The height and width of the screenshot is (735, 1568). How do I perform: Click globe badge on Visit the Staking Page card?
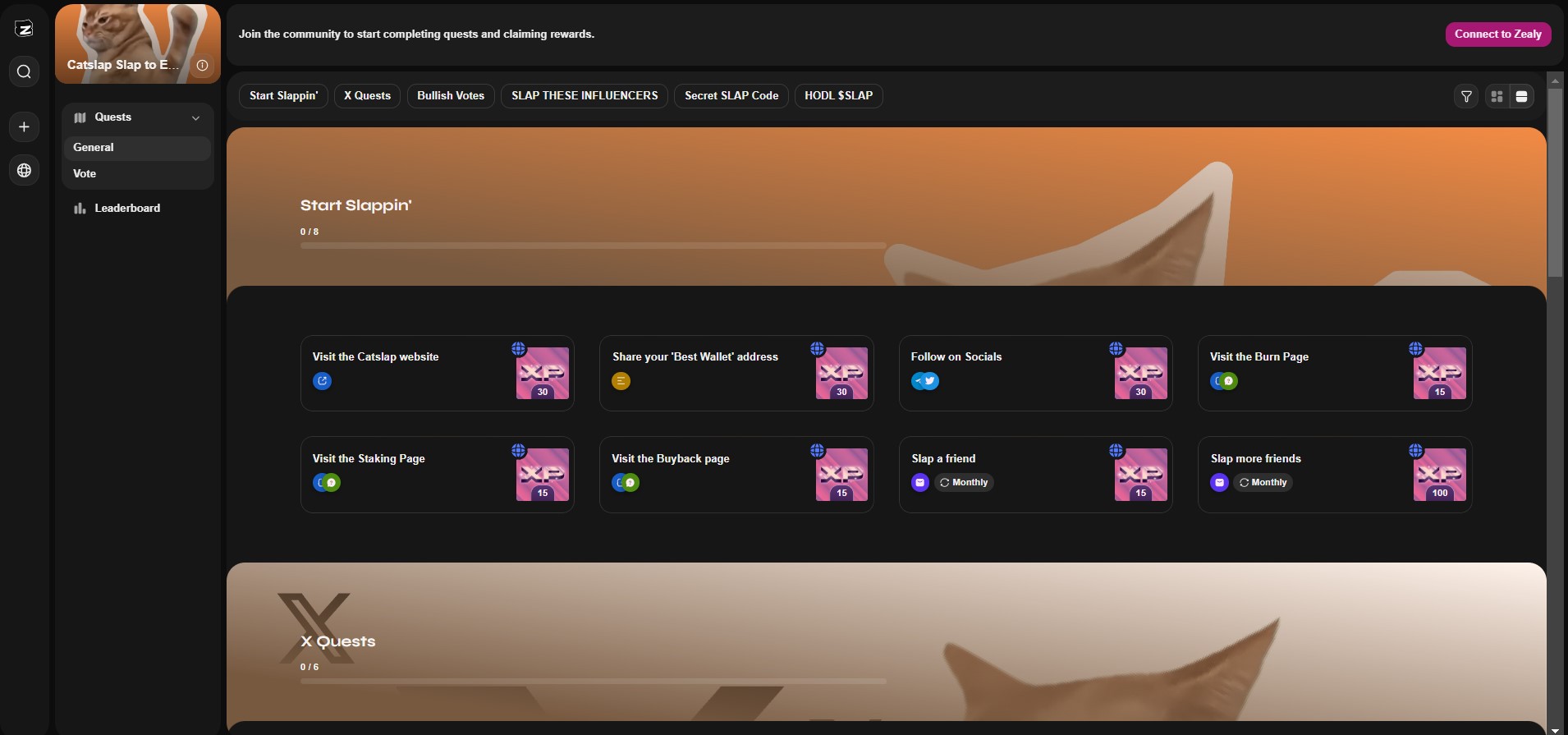519,450
